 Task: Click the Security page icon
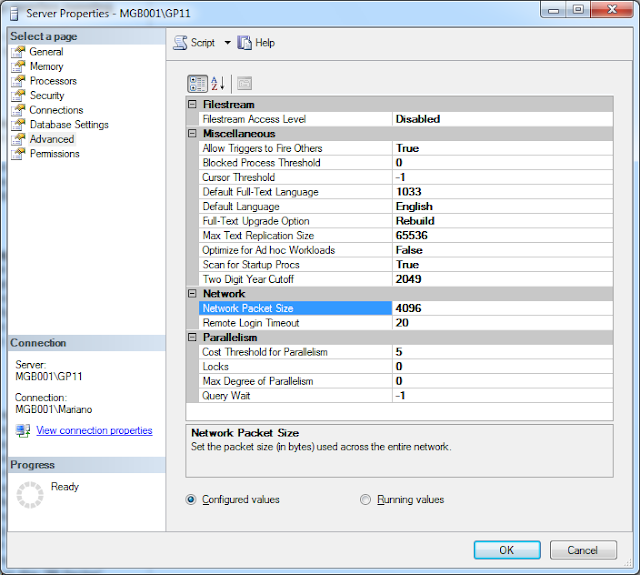(x=18, y=95)
